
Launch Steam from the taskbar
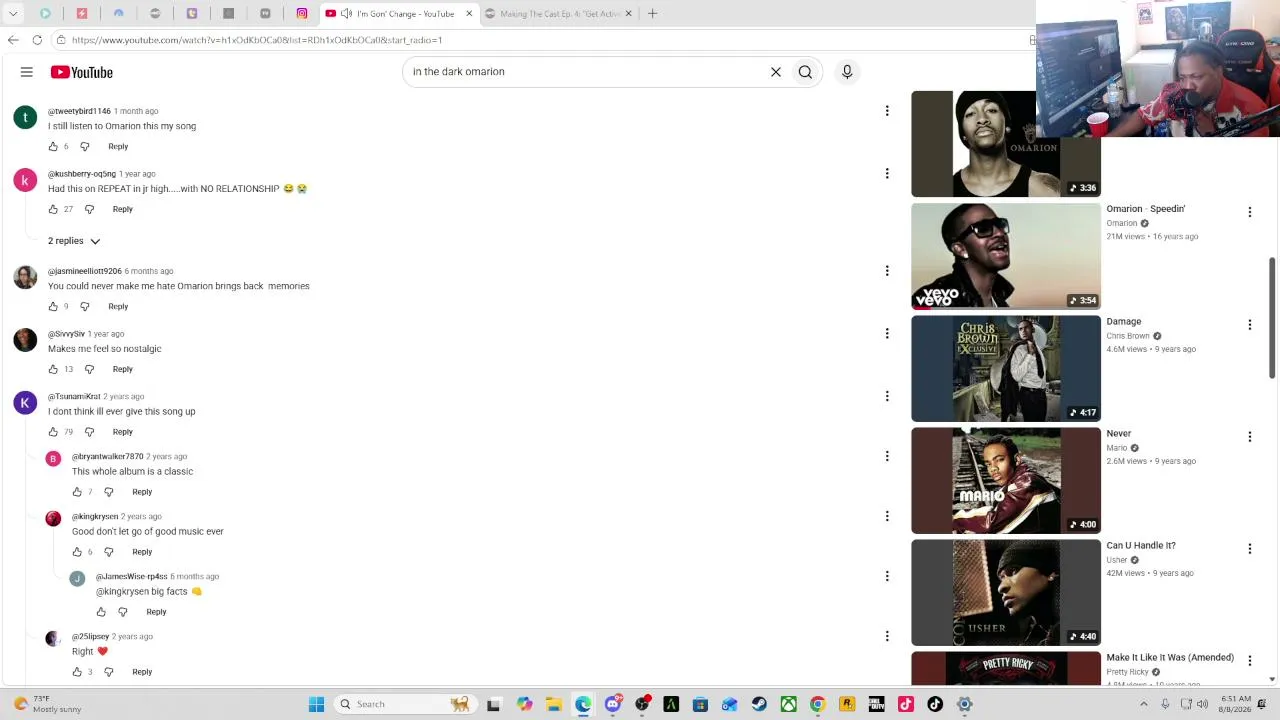pos(759,704)
